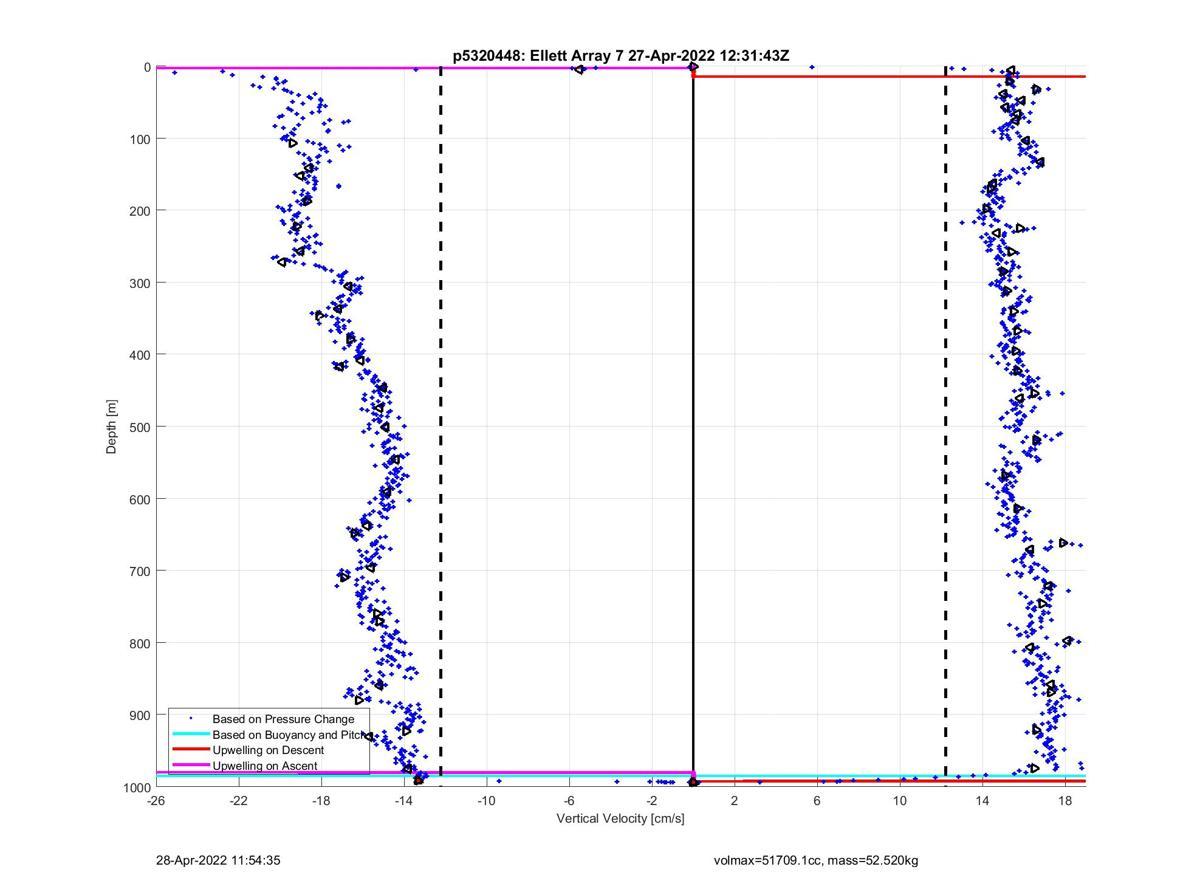Viewport: 1200px width, 885px height.
Task: Click the negative '-2' x-axis tick label
Action: [x=652, y=801]
